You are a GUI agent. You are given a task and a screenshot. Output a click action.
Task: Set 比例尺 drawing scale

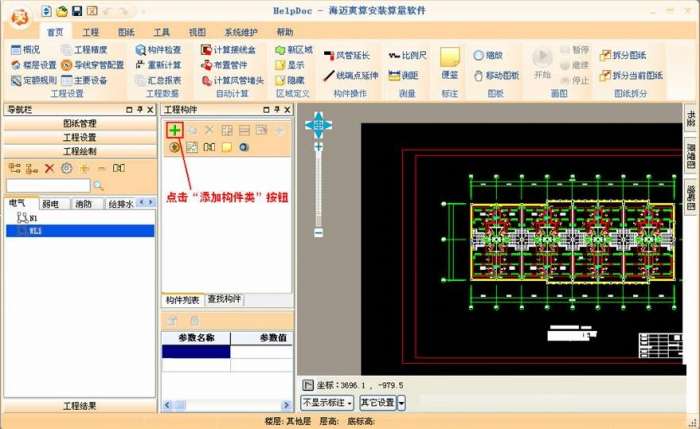click(x=408, y=55)
